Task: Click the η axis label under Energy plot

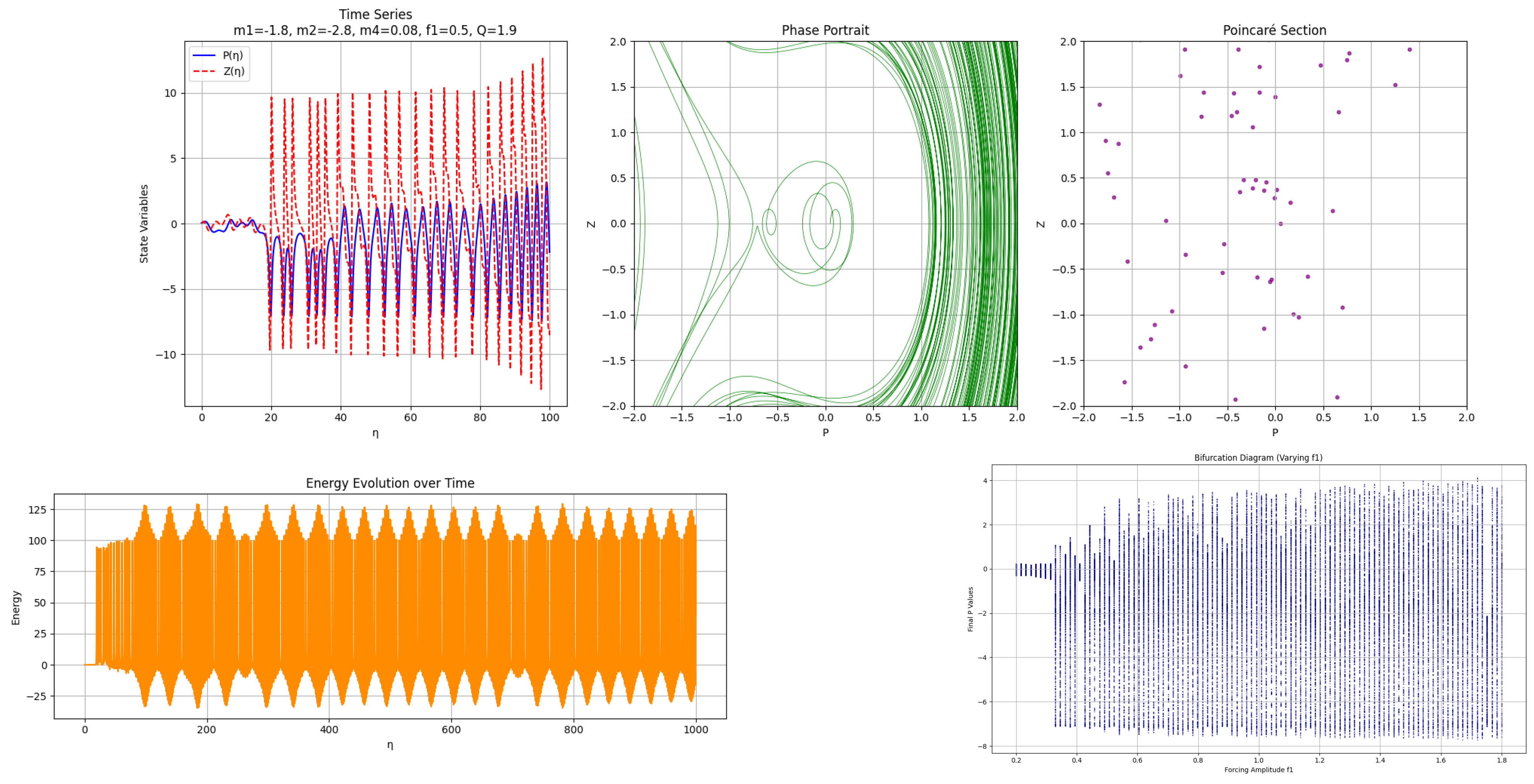Action: pos(390,745)
